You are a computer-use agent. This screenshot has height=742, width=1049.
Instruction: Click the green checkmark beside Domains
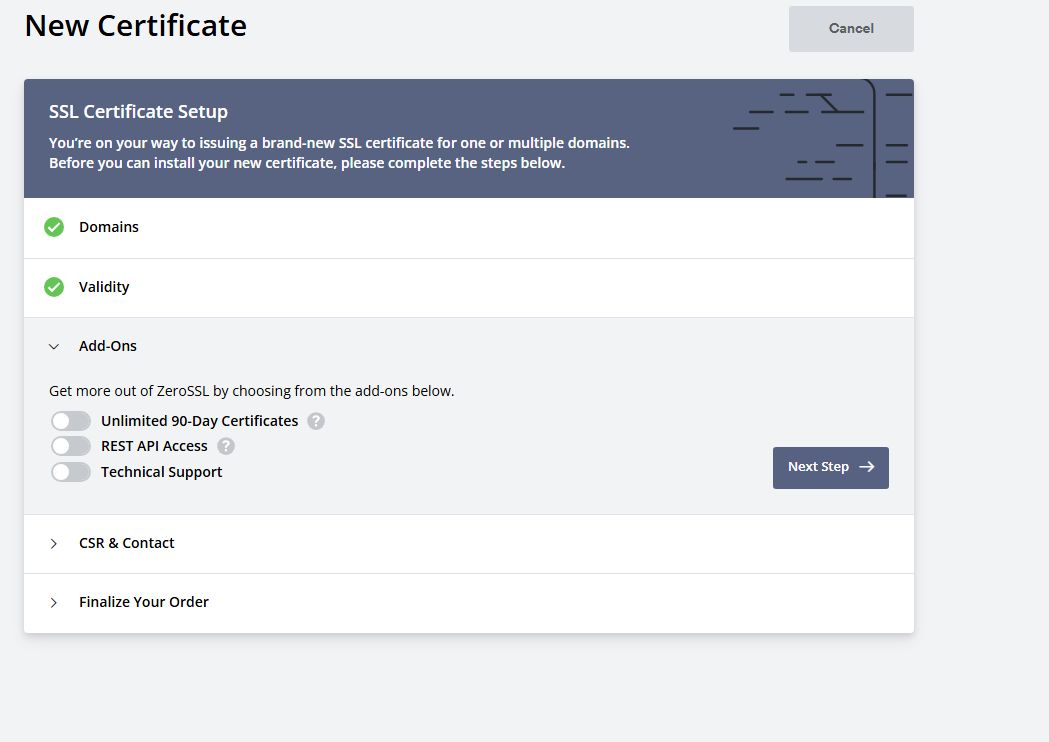54,227
